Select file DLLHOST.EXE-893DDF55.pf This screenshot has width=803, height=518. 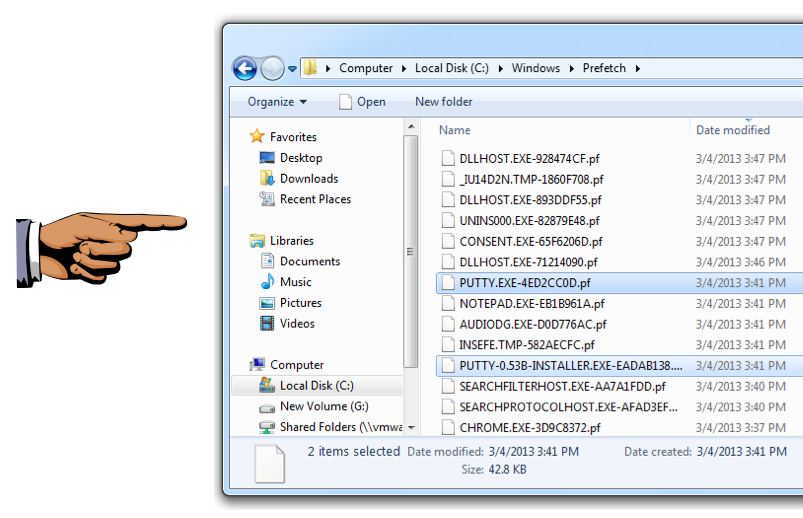coord(530,200)
